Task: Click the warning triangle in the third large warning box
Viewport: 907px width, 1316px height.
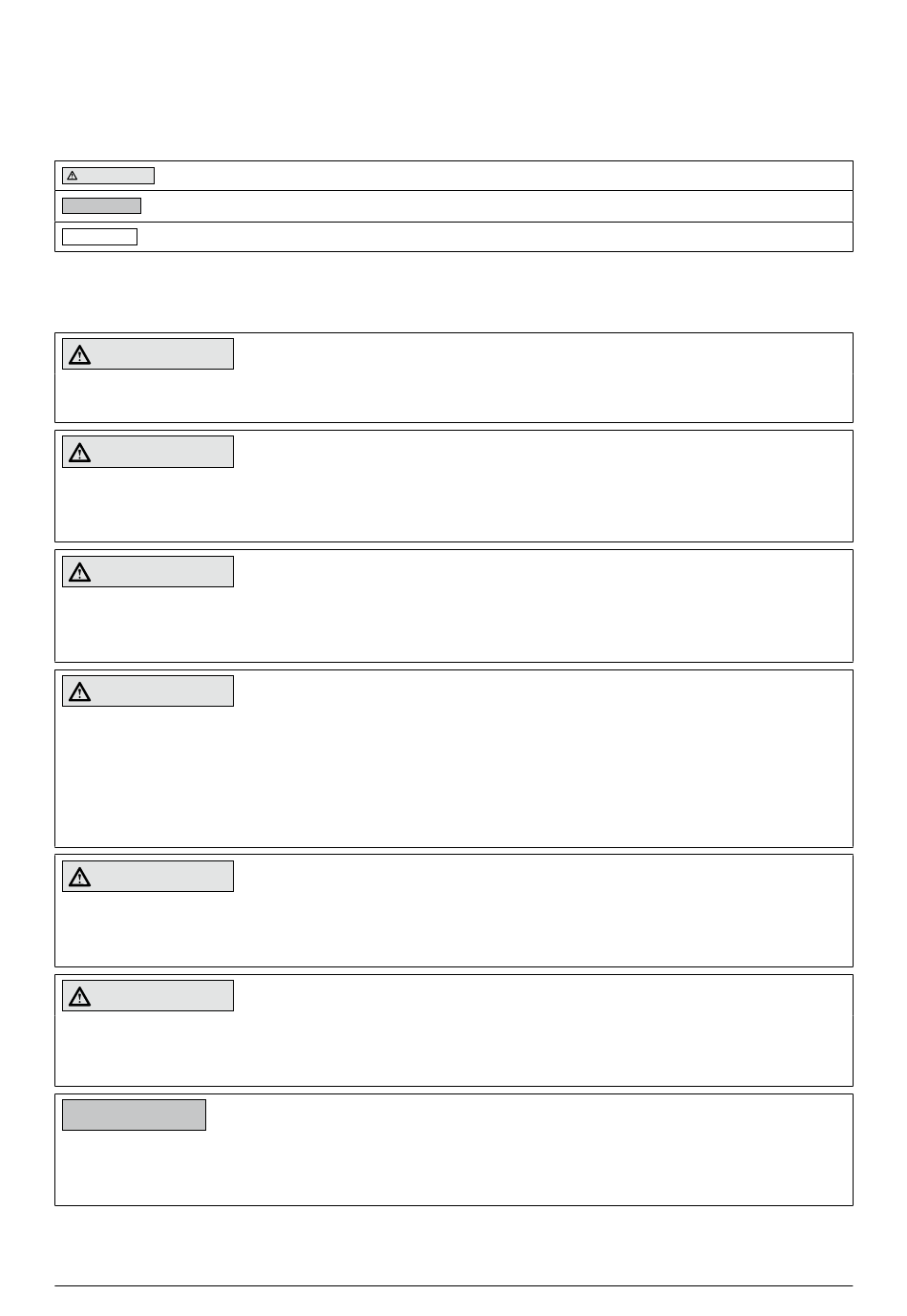Action: pyautogui.click(x=80, y=572)
